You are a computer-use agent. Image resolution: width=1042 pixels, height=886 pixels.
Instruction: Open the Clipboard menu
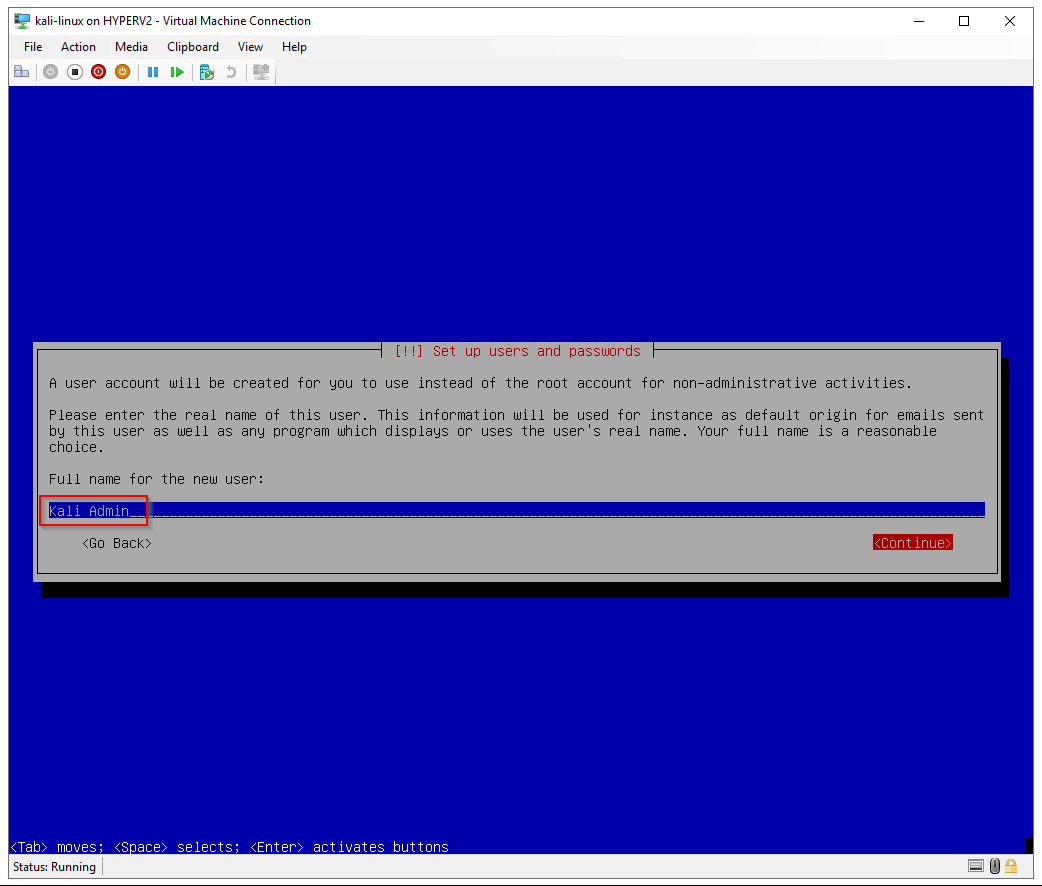[193, 47]
